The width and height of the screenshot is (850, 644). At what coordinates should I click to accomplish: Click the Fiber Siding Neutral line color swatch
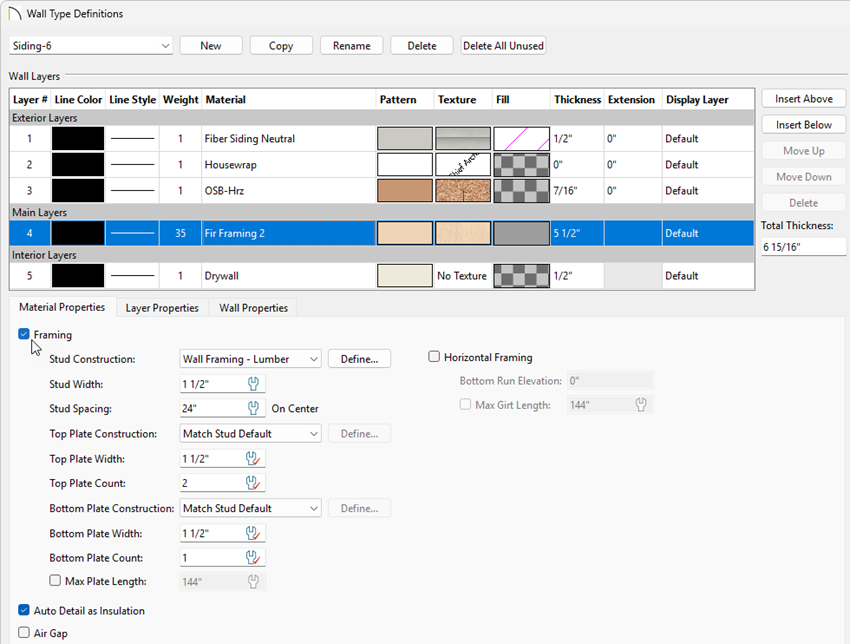coord(78,139)
